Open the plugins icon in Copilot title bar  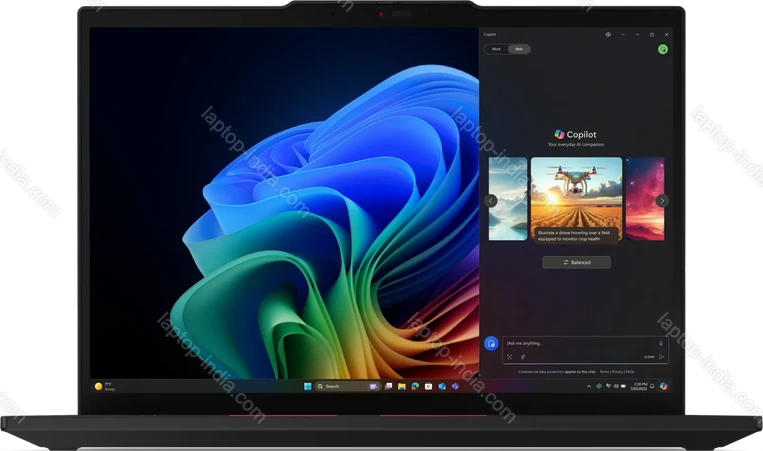click(x=608, y=35)
